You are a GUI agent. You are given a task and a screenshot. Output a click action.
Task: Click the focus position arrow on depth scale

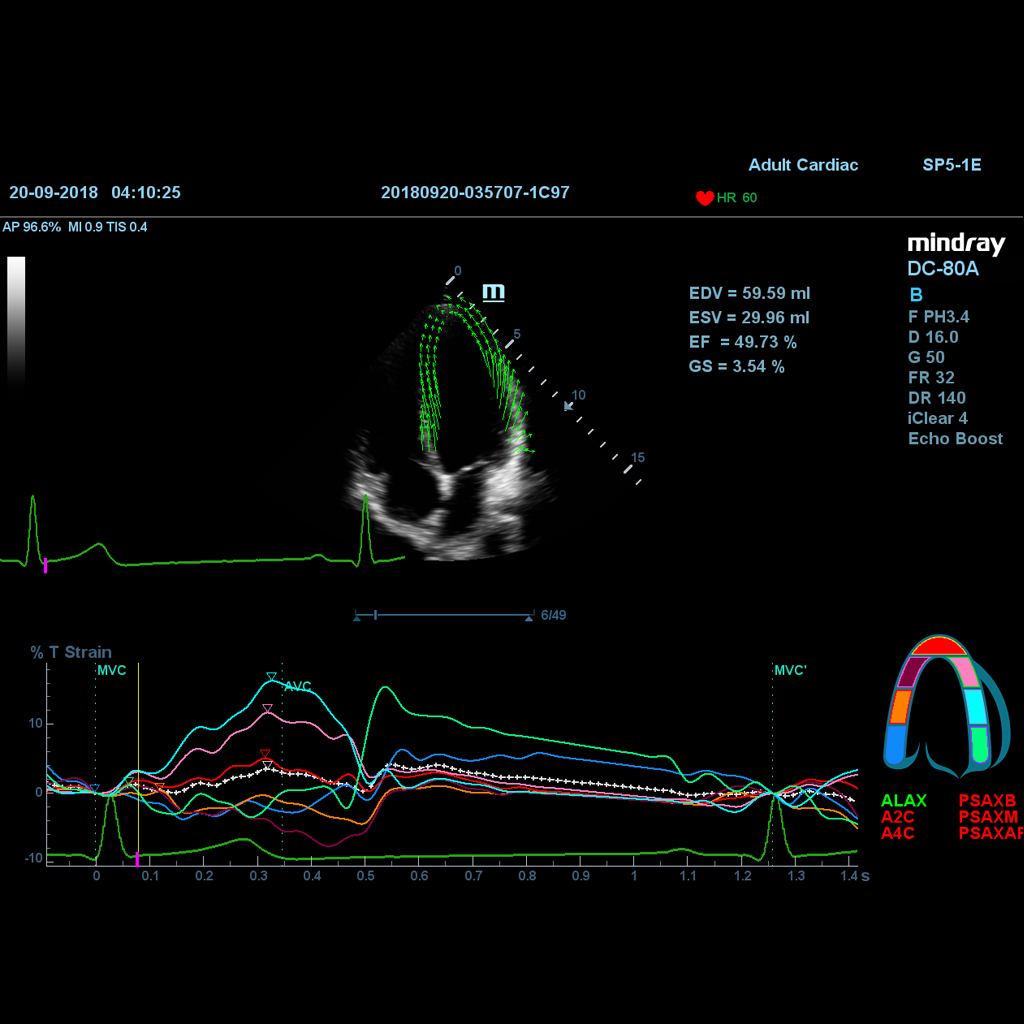(570, 406)
